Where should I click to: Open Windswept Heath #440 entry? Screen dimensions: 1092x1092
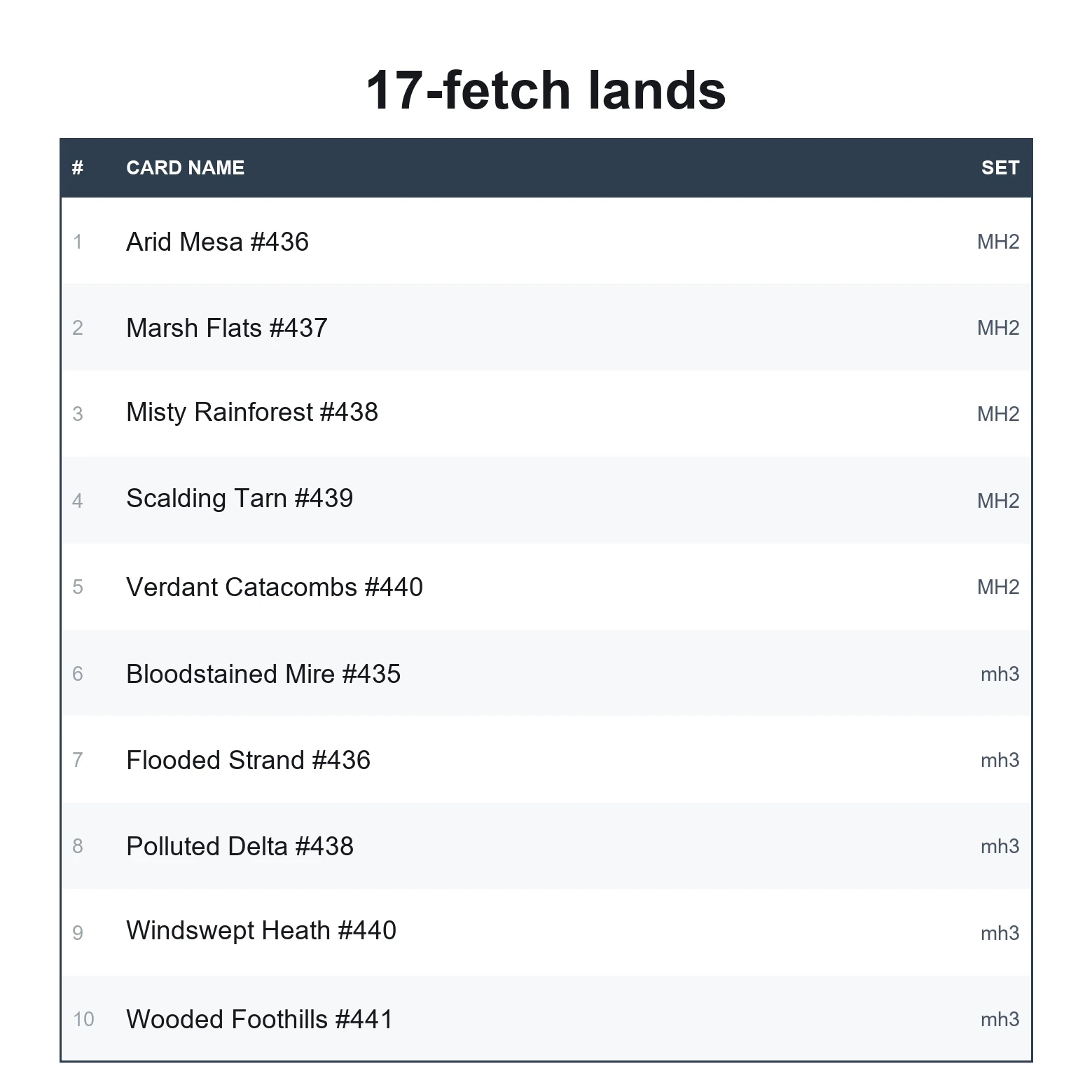546,932
